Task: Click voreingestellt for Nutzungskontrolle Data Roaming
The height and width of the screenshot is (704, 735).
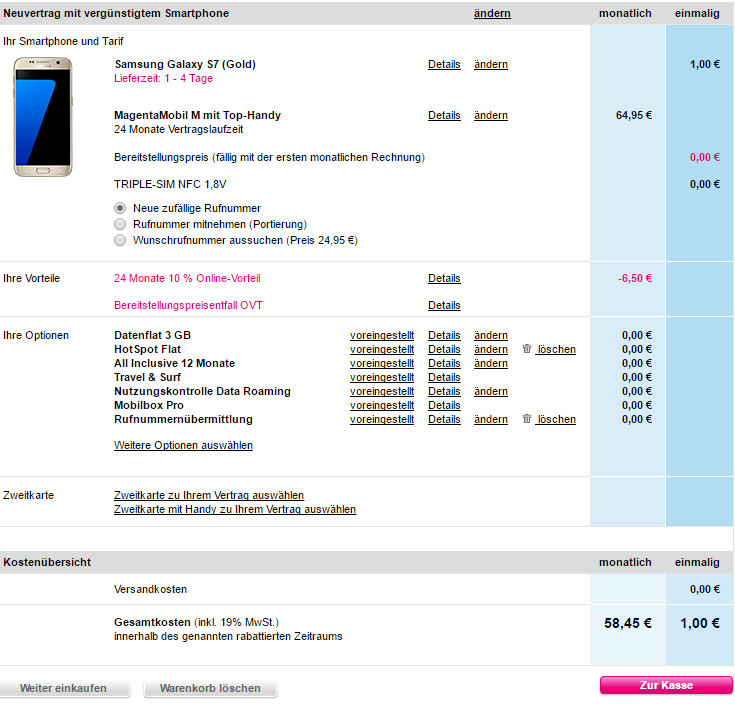Action: point(382,392)
